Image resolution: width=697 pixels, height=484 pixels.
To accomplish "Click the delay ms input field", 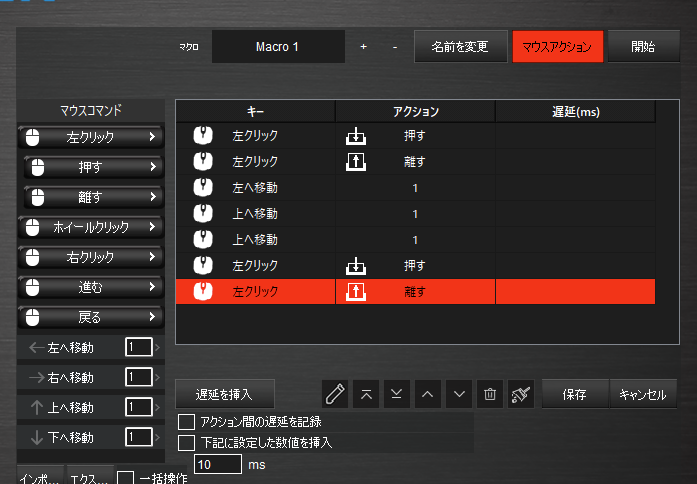I will 217,465.
